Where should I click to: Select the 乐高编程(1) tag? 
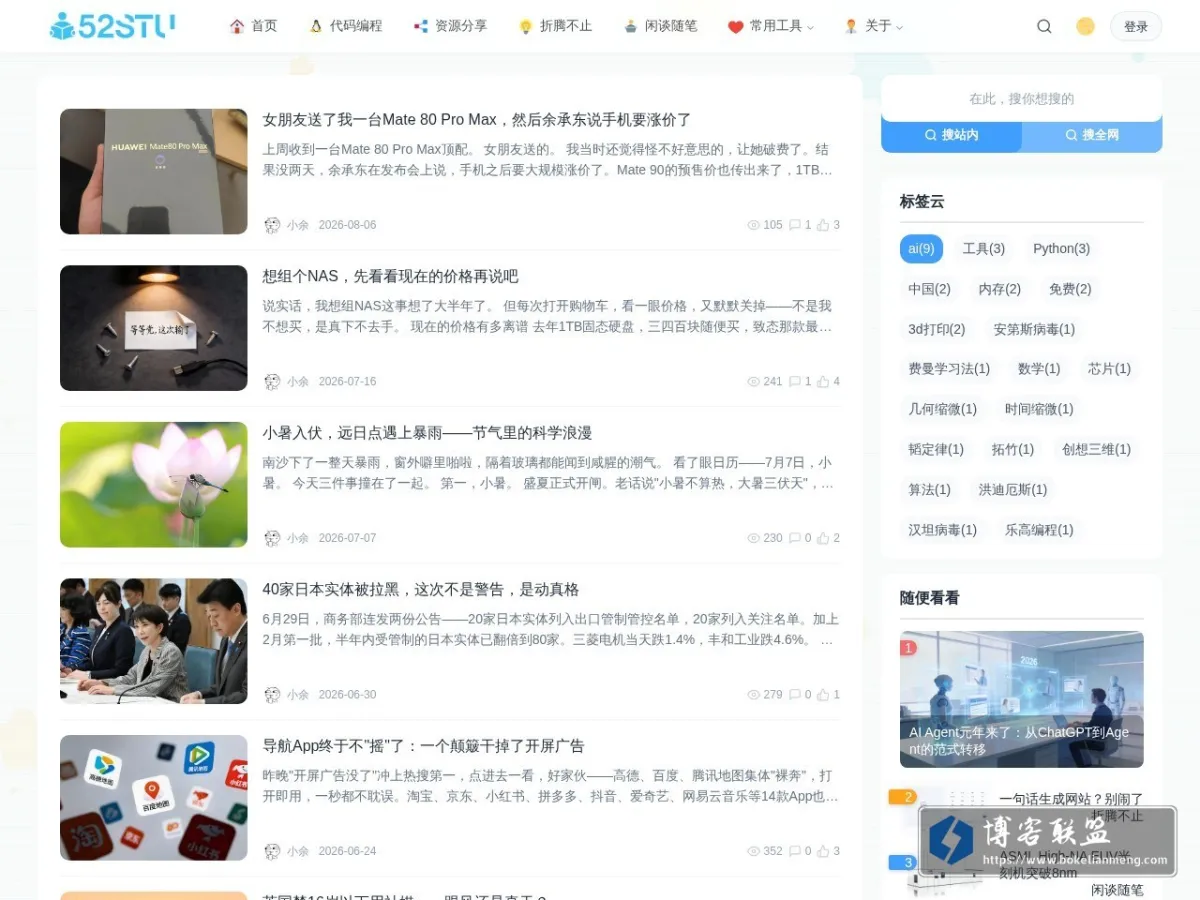[x=1039, y=529]
